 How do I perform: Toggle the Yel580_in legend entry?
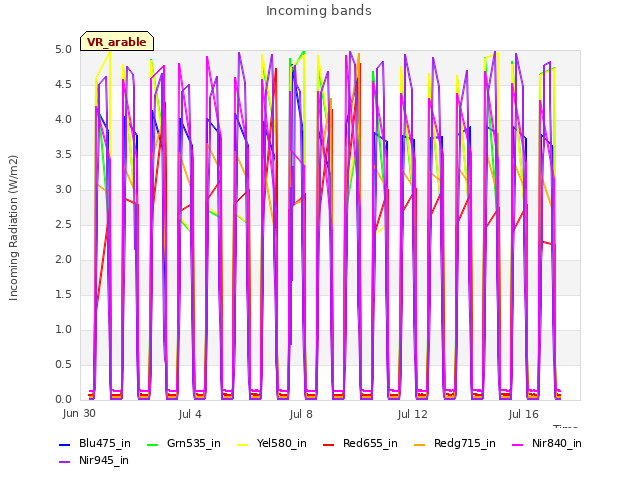click(272, 444)
